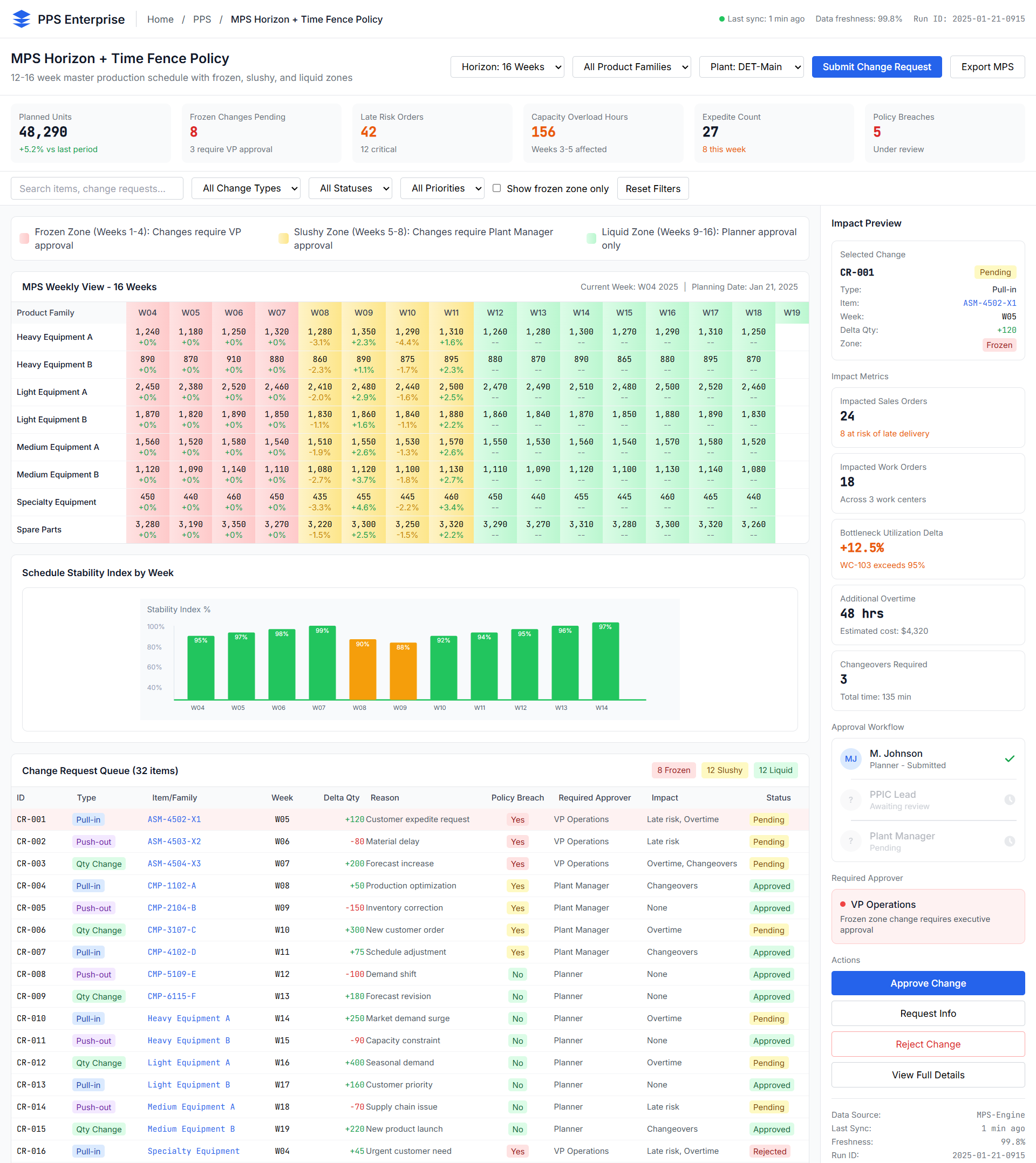
Task: Click the green last-sync status dot
Action: 722,19
